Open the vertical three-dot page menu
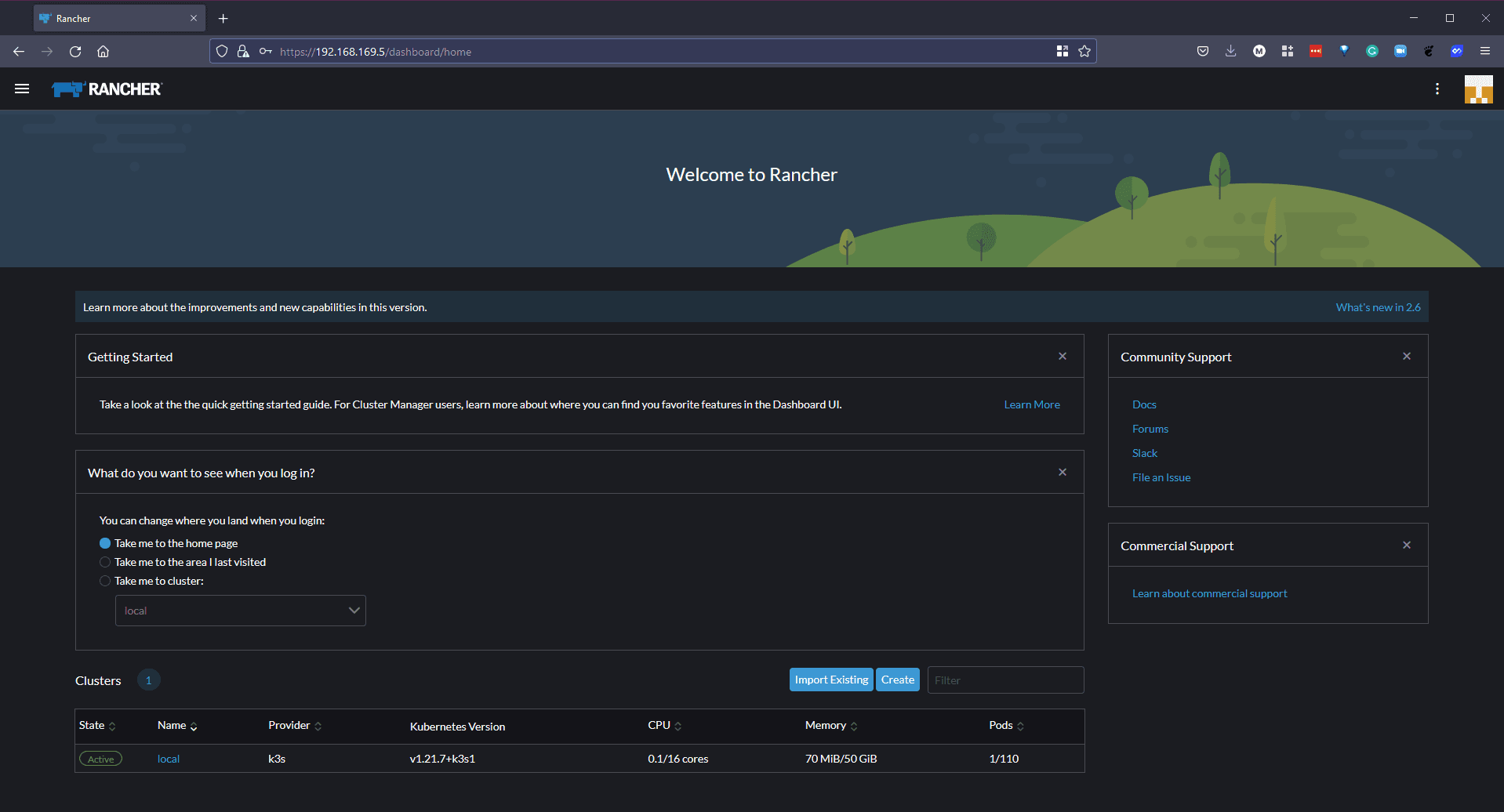 1437,89
